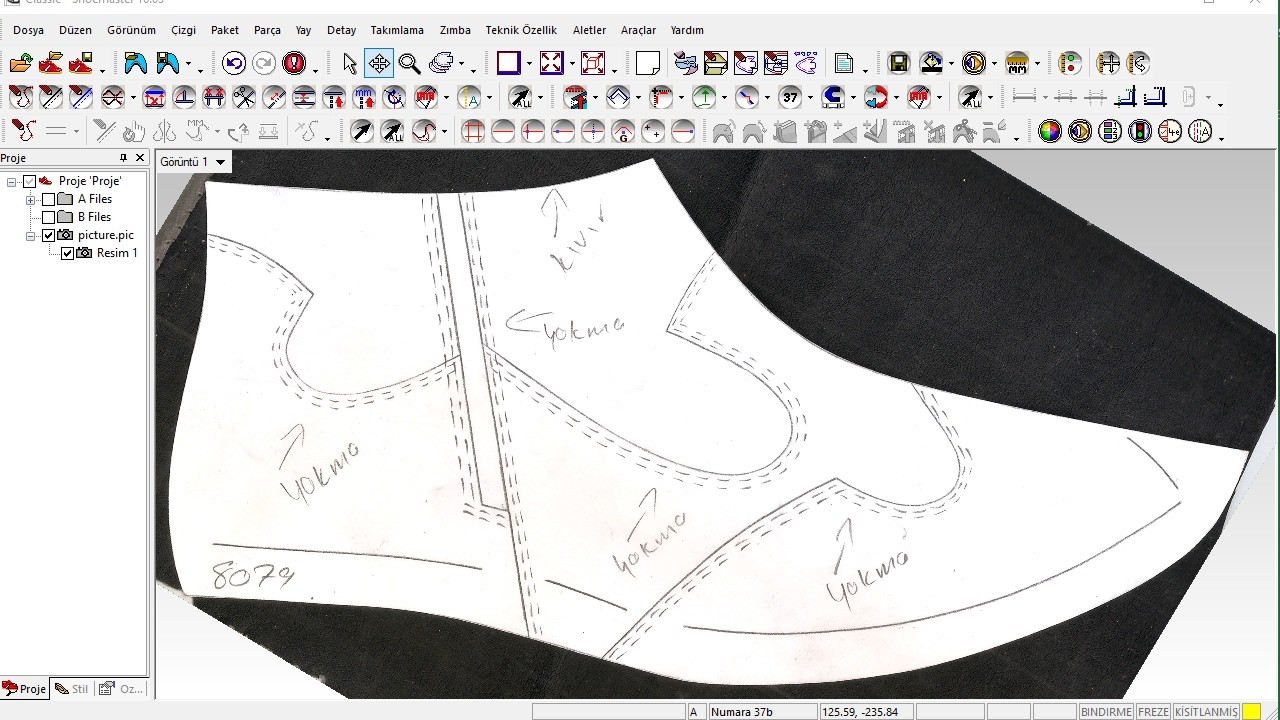Close the Proje side panel
This screenshot has width=1280, height=720.
click(x=140, y=158)
